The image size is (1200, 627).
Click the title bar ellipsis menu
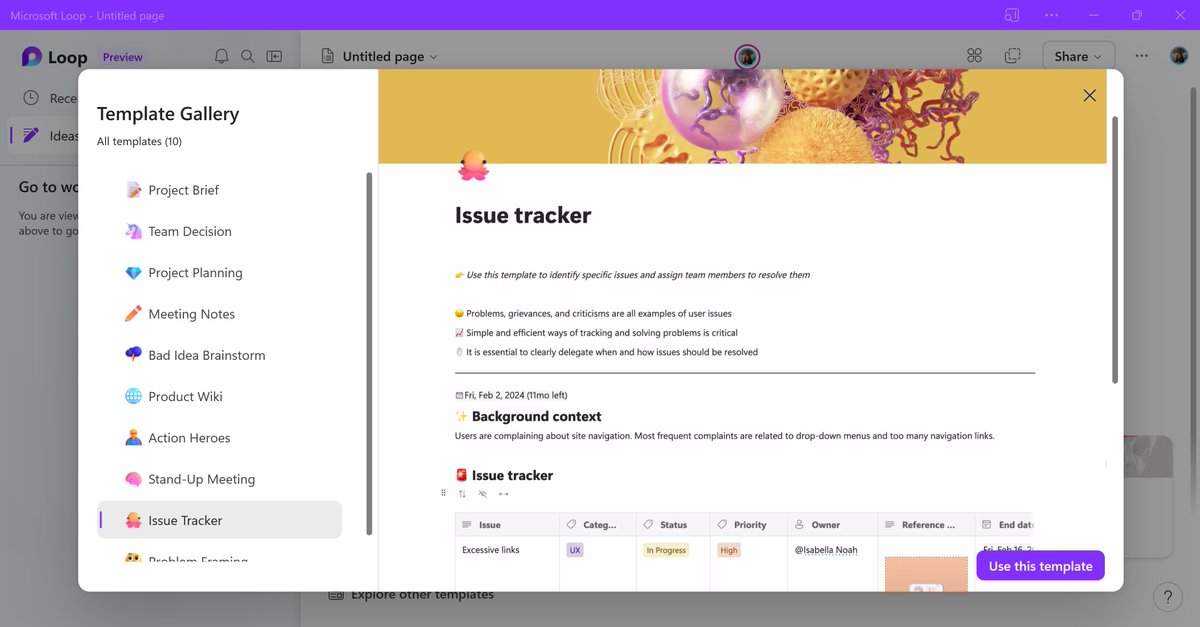point(1051,15)
